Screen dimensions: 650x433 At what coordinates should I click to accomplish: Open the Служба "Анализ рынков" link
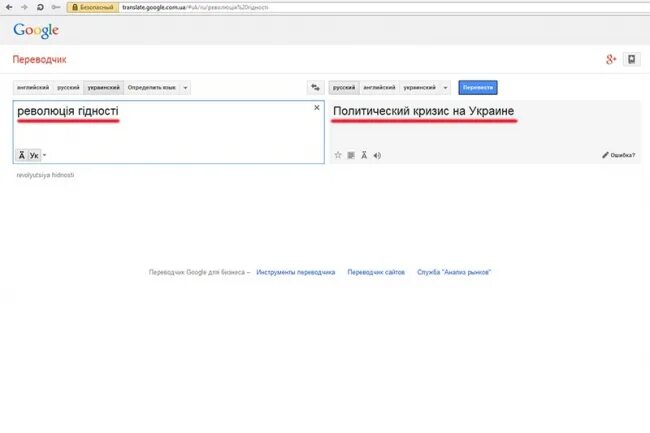(454, 272)
